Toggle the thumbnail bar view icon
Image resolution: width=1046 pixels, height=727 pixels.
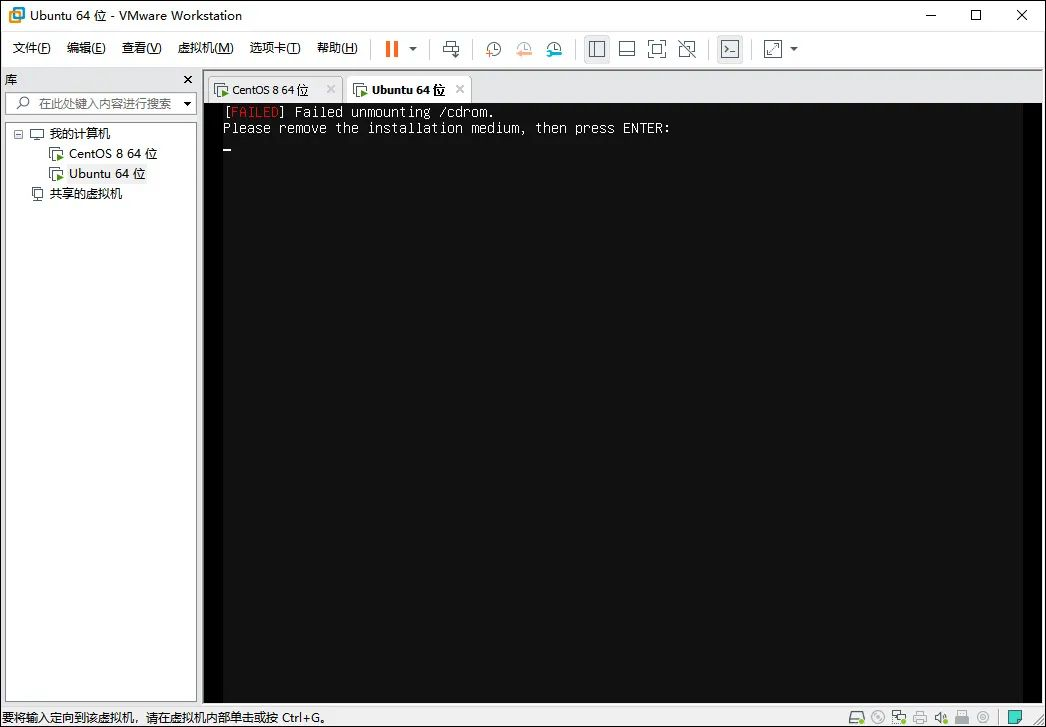pos(627,49)
